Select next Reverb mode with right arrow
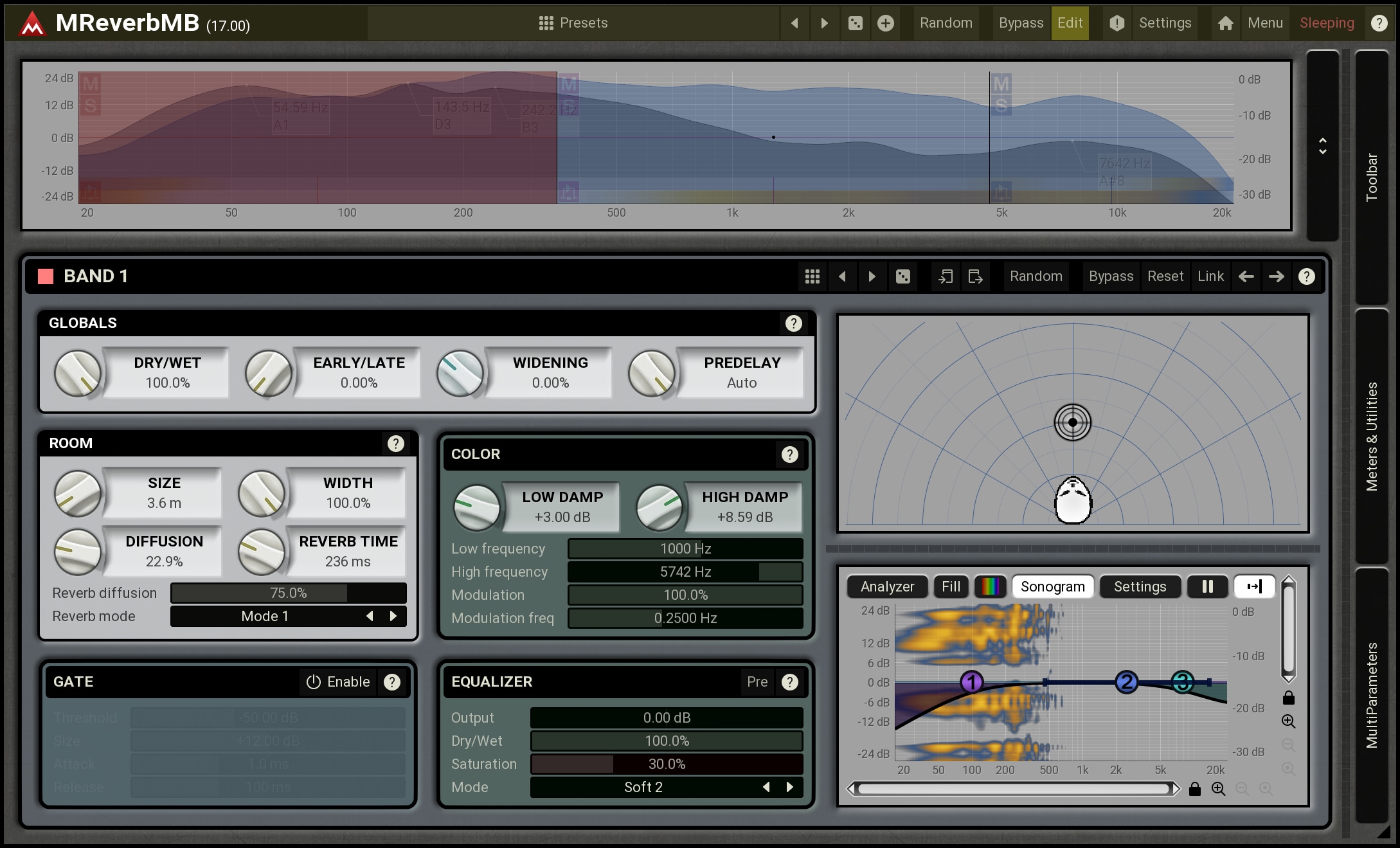Image resolution: width=1400 pixels, height=848 pixels. click(393, 616)
